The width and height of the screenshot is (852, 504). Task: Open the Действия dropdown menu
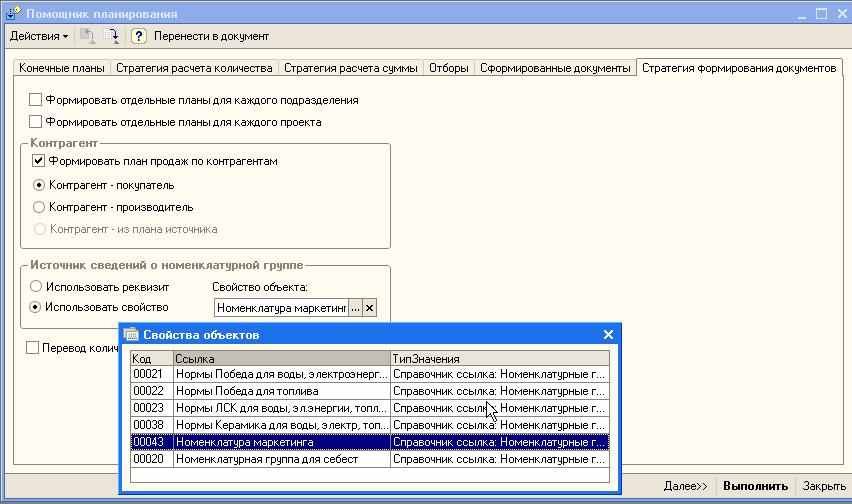click(39, 36)
